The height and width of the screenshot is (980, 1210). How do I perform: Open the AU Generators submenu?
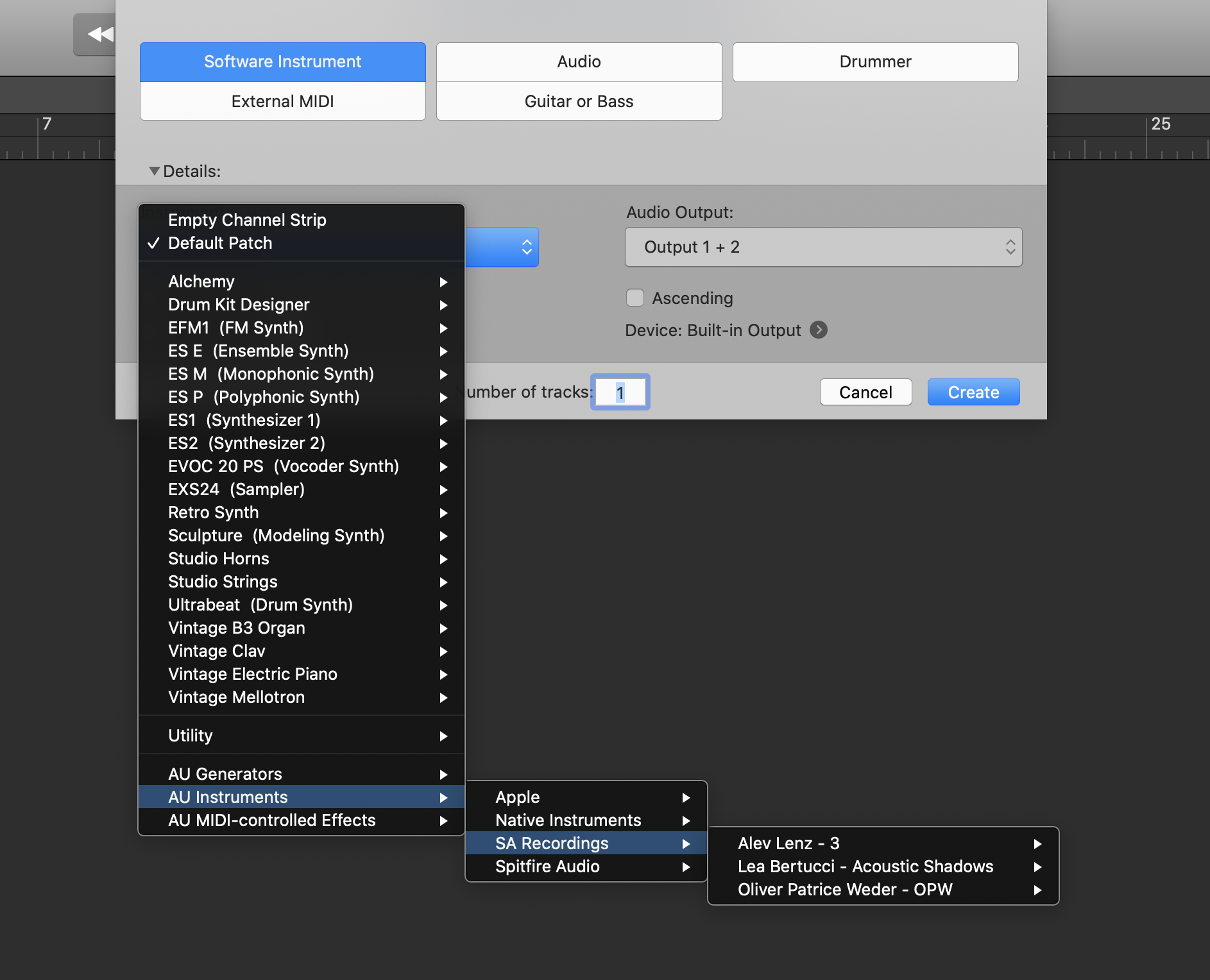tap(301, 774)
